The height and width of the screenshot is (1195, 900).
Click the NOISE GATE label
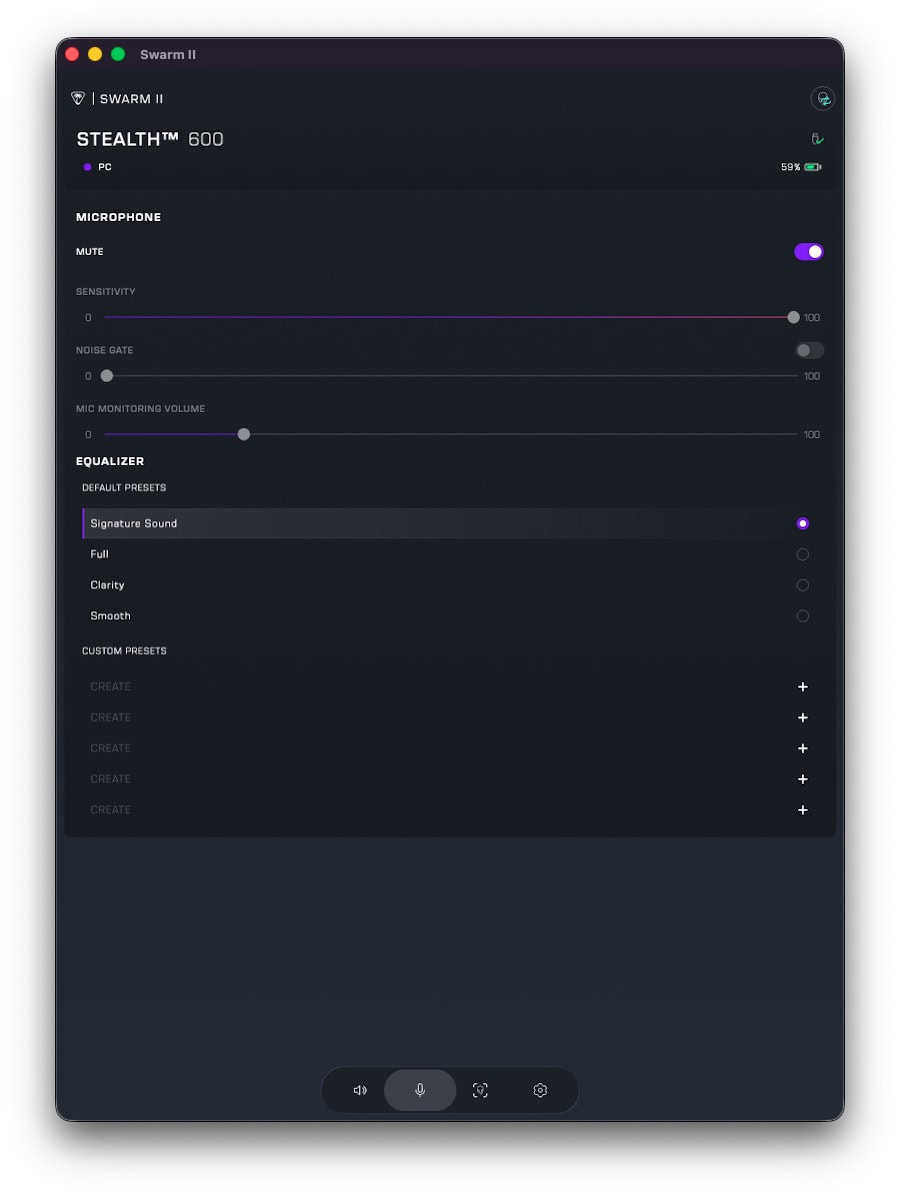pyautogui.click(x=104, y=351)
